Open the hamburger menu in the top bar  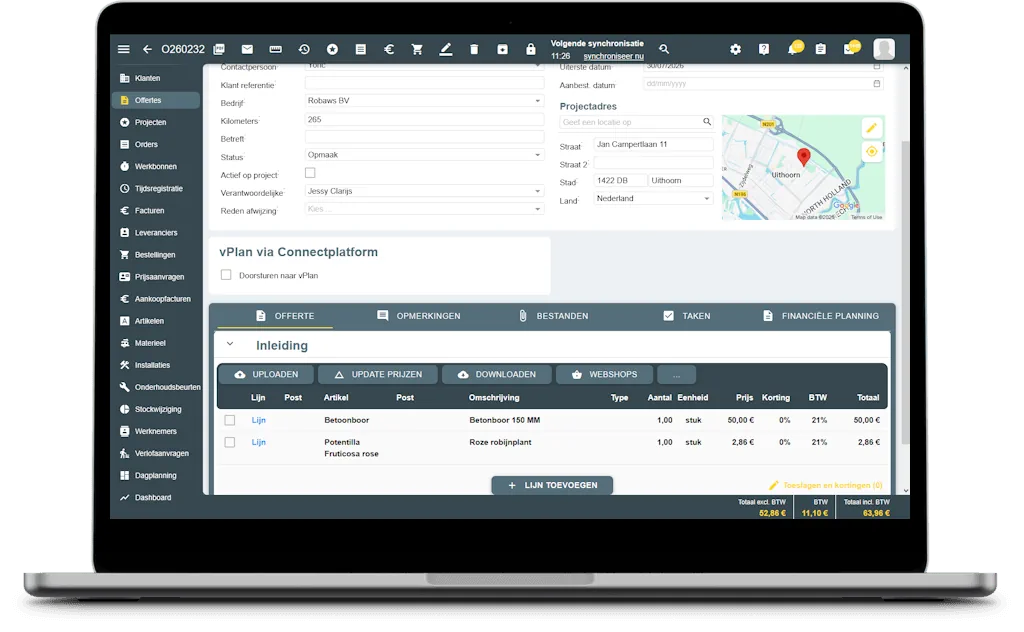(x=123, y=49)
